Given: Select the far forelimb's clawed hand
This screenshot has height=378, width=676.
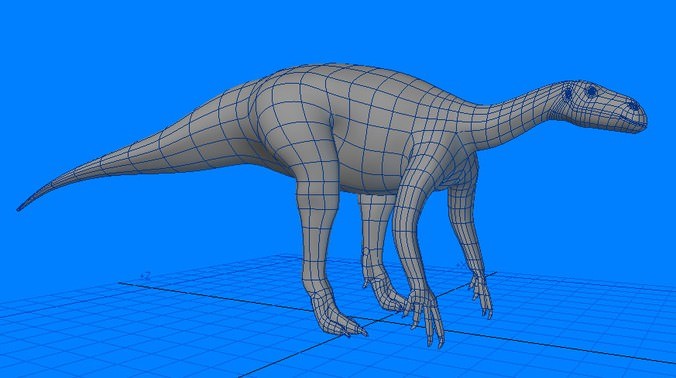Looking at the screenshot, I should [481, 295].
